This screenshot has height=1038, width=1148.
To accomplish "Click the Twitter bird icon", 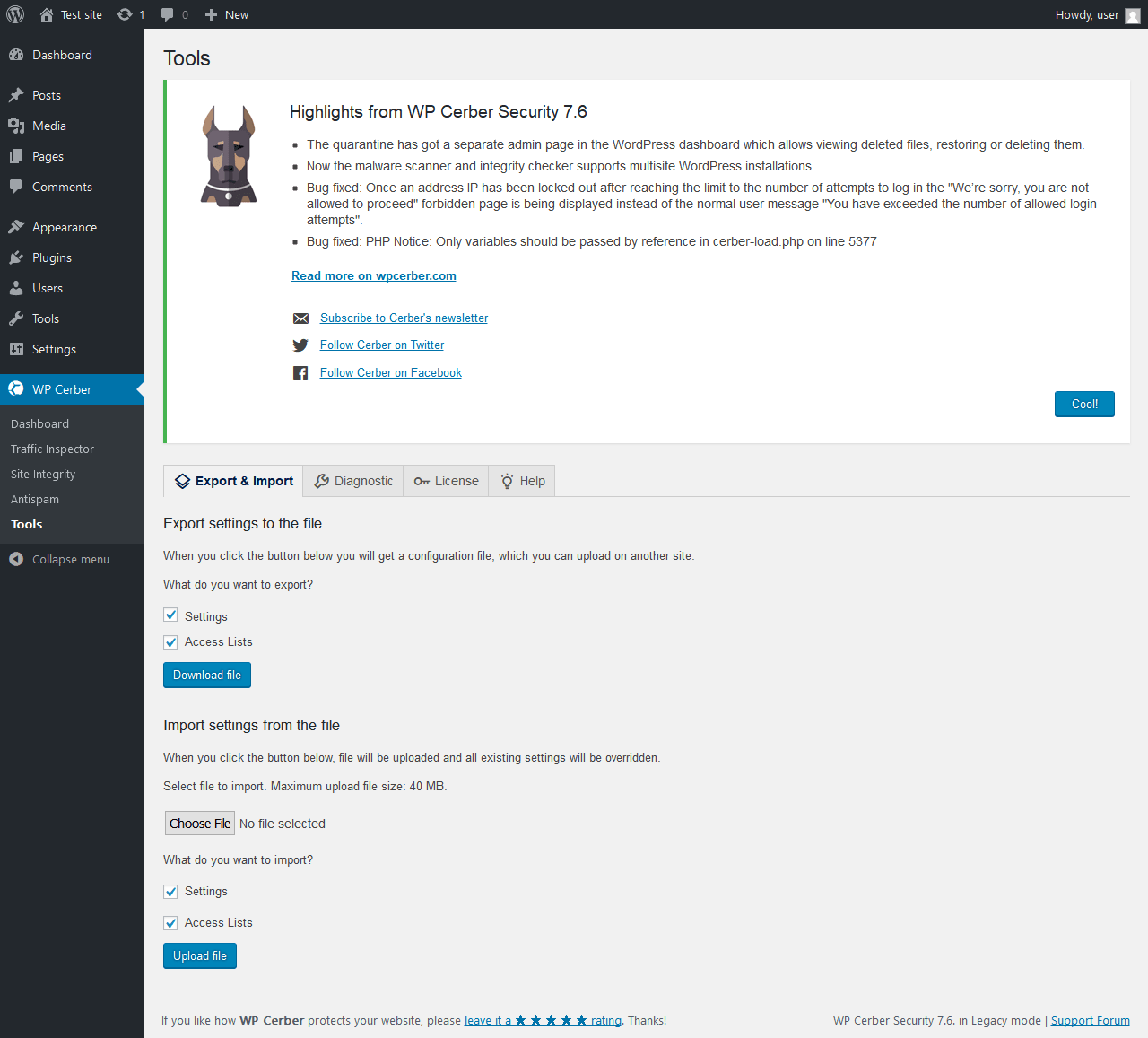I will click(300, 345).
